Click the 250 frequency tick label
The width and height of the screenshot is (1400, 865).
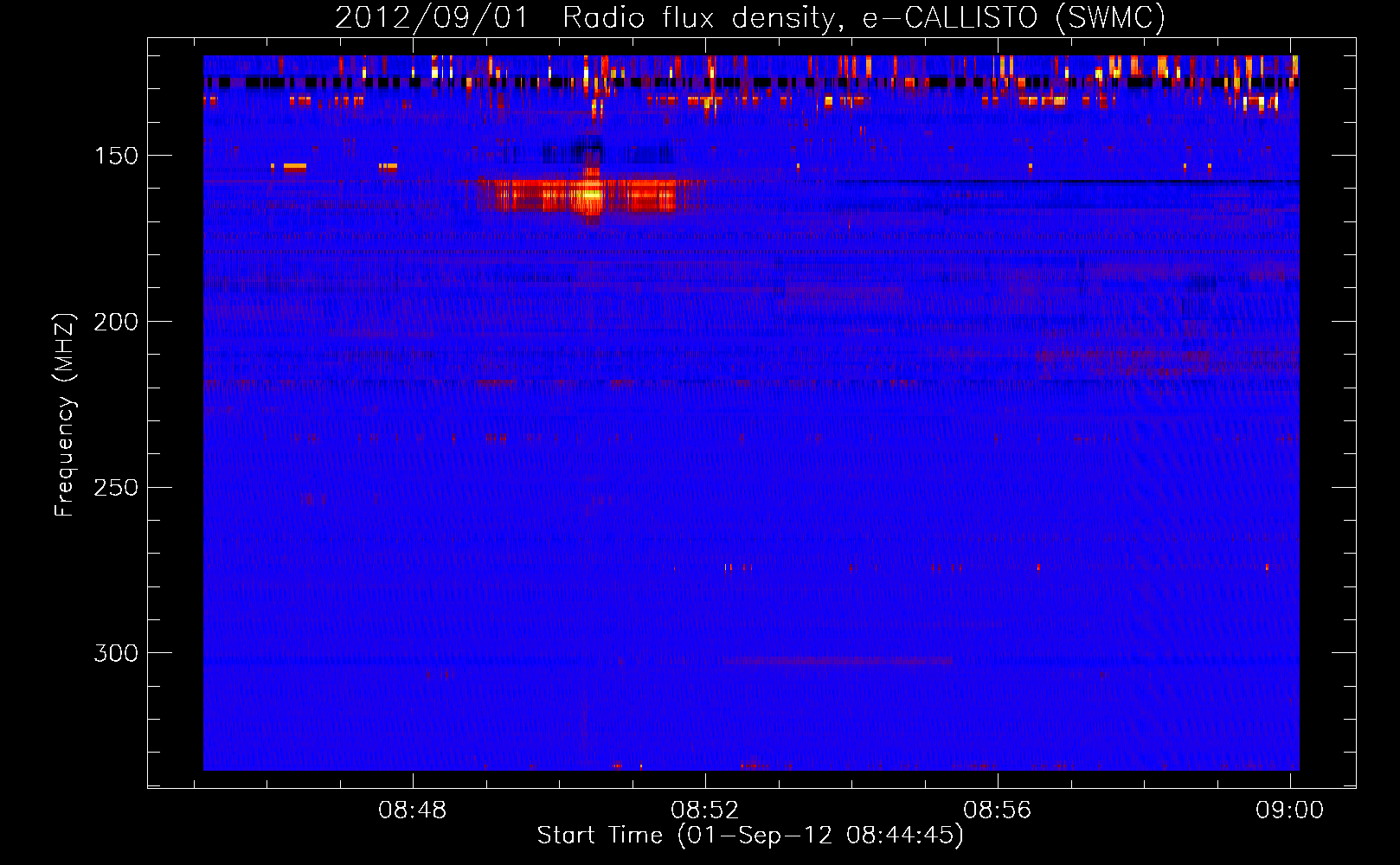pyautogui.click(x=116, y=487)
